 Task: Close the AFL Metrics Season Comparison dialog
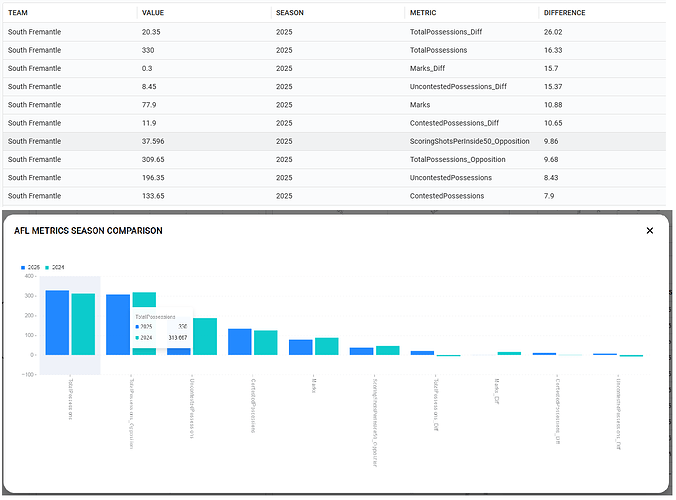coord(649,231)
